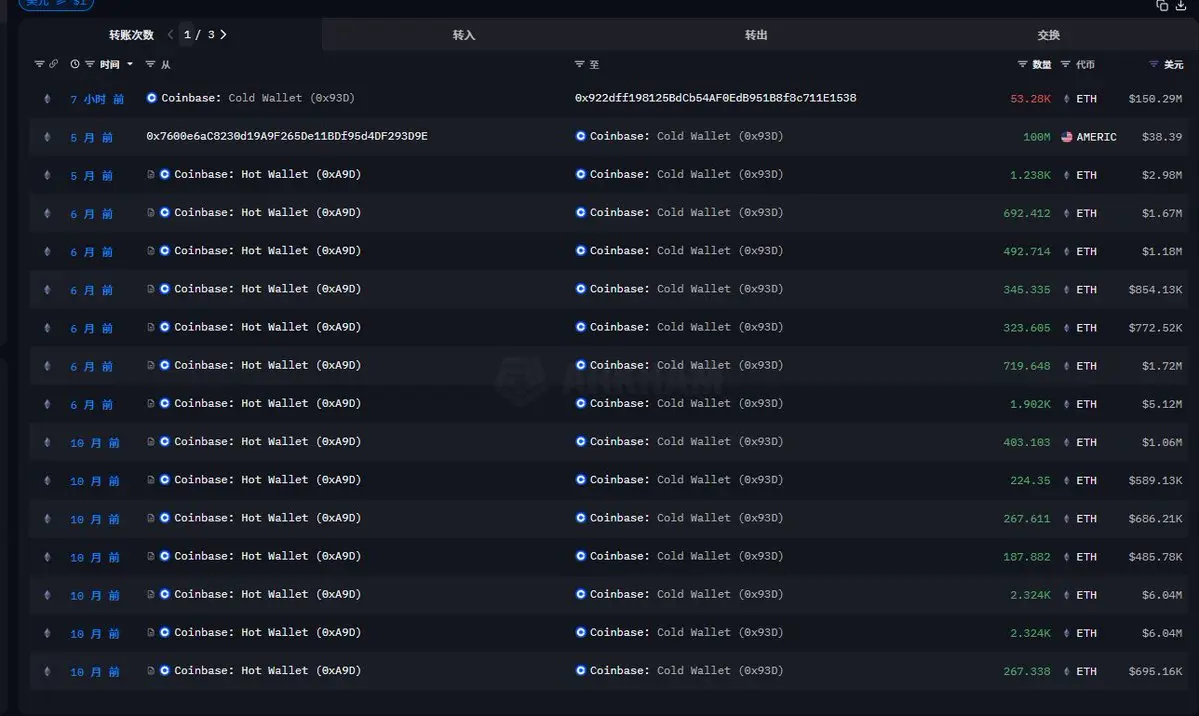Open the 从 (from) column filter icon
1199x716 pixels.
click(150, 64)
